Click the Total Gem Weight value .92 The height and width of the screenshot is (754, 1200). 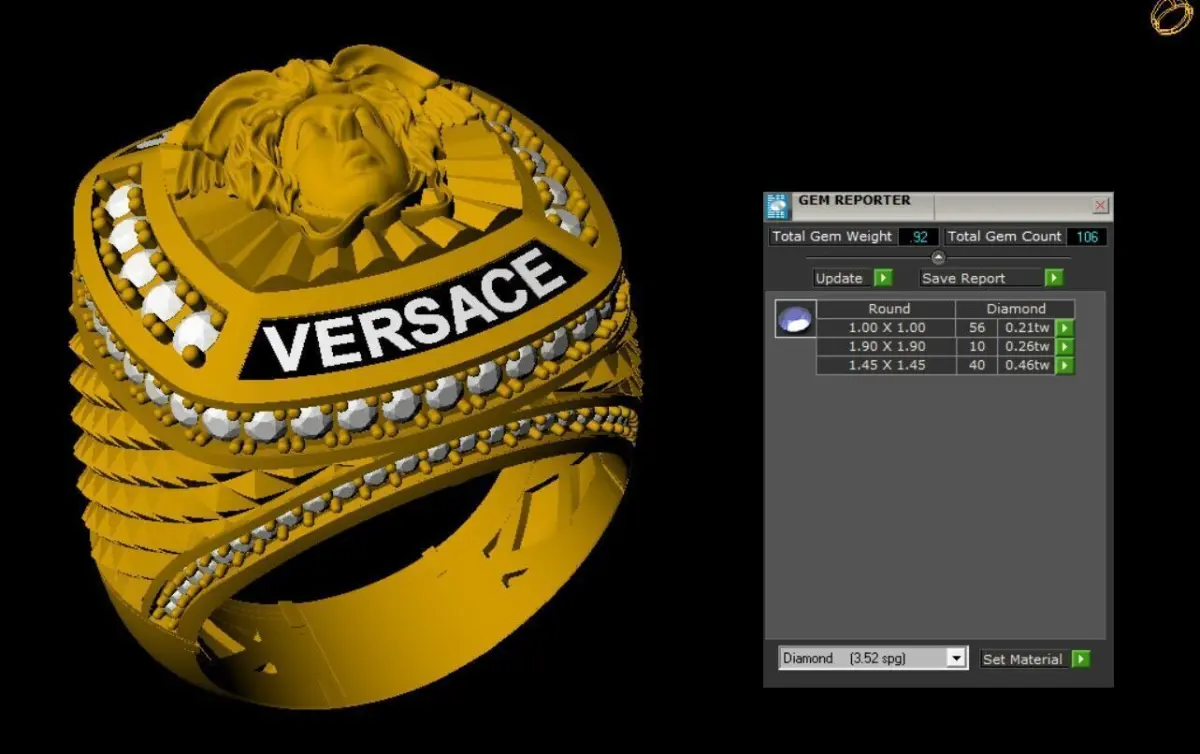tap(918, 237)
